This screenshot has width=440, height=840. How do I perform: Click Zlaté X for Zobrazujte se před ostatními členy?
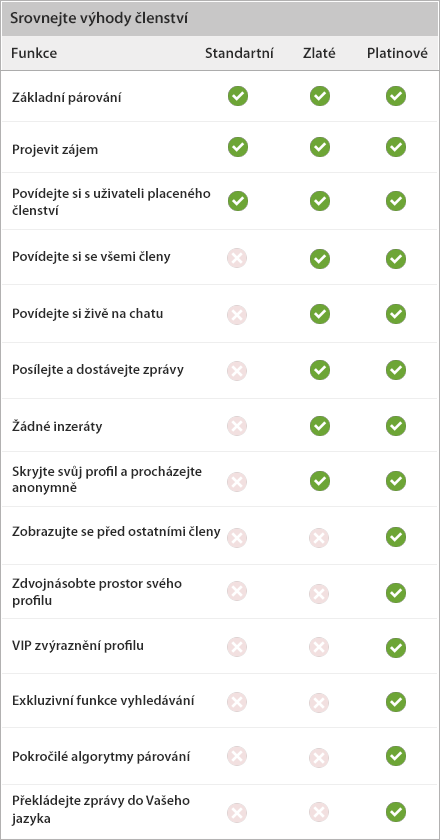319,536
